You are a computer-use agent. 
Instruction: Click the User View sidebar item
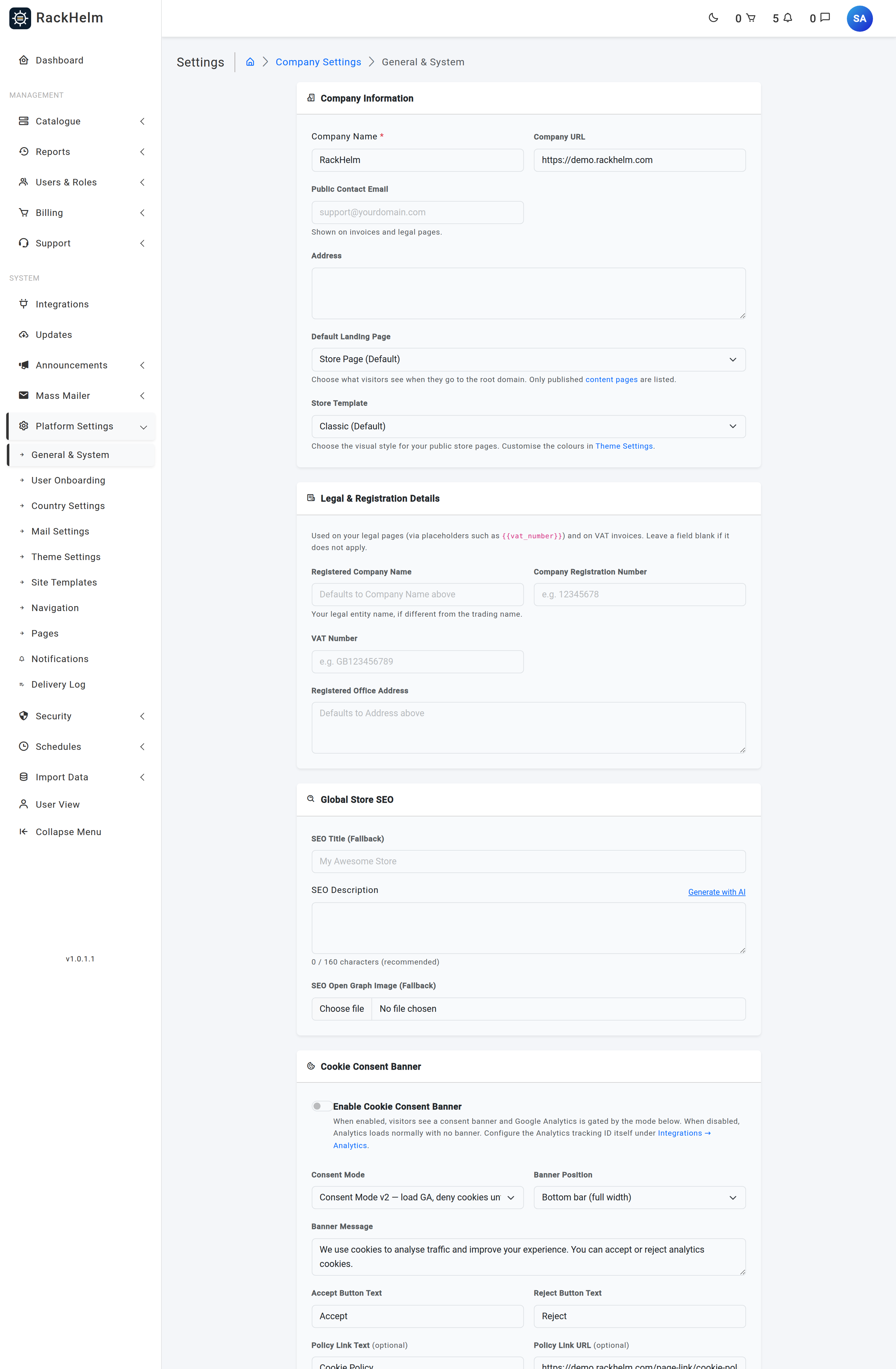click(x=81, y=804)
